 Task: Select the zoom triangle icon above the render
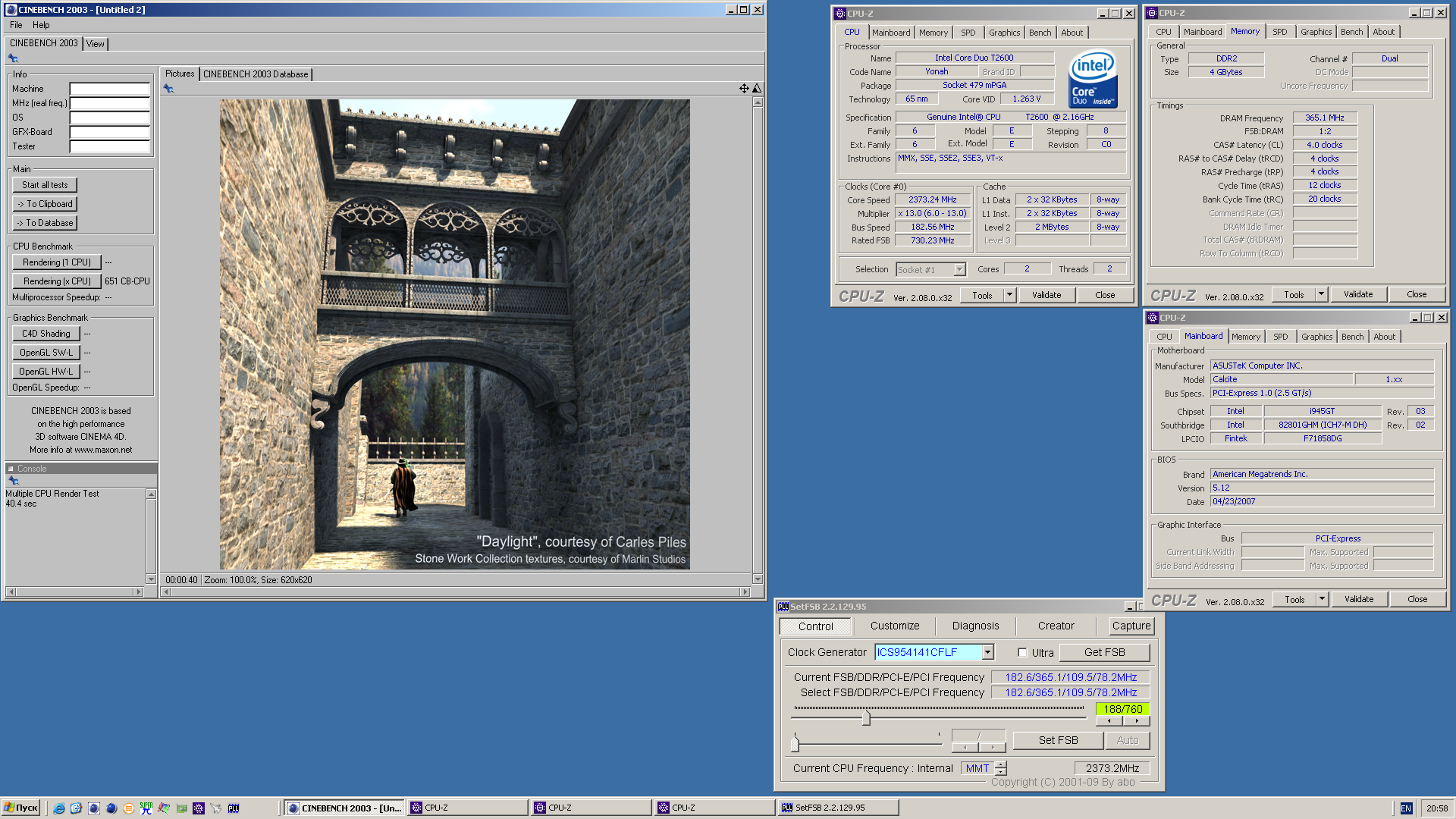click(756, 89)
